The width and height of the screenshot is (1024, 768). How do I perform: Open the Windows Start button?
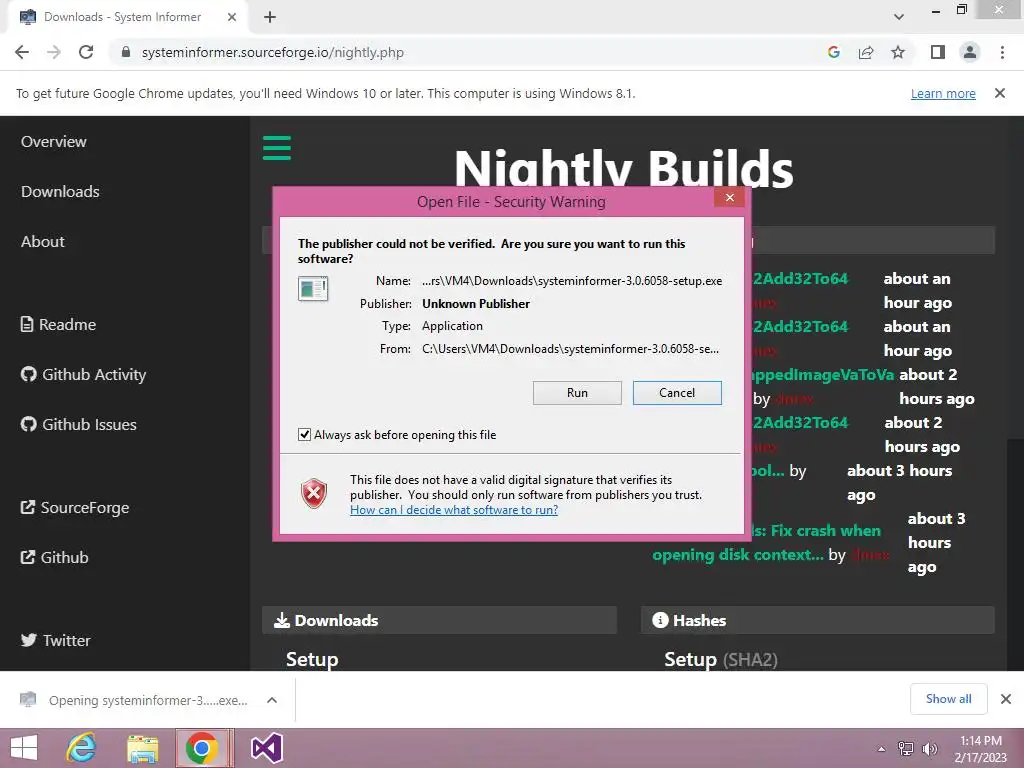24,748
